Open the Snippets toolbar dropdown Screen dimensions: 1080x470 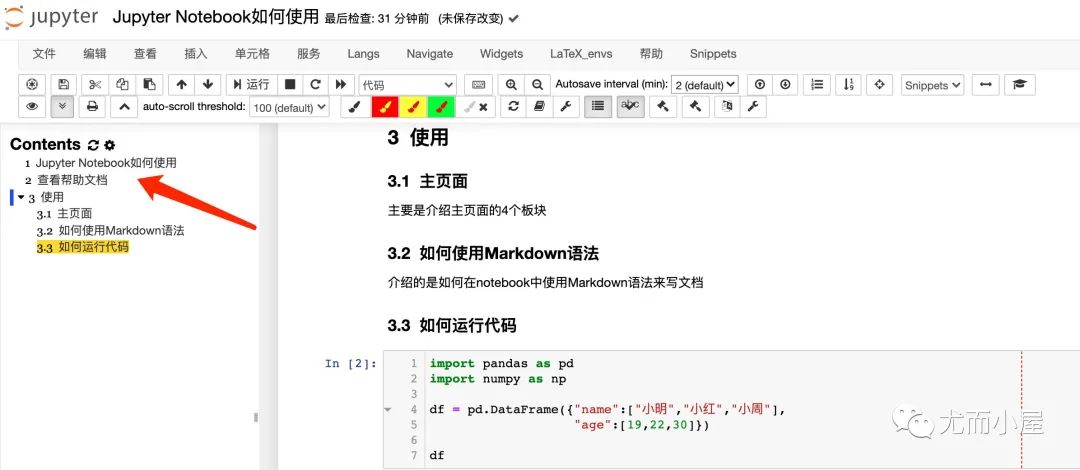click(933, 85)
